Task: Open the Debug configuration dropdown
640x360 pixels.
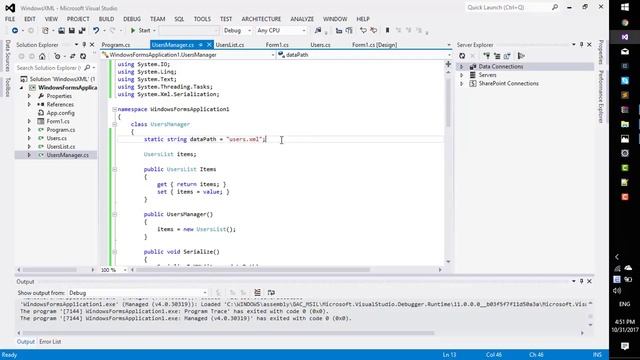Action: click(237, 31)
